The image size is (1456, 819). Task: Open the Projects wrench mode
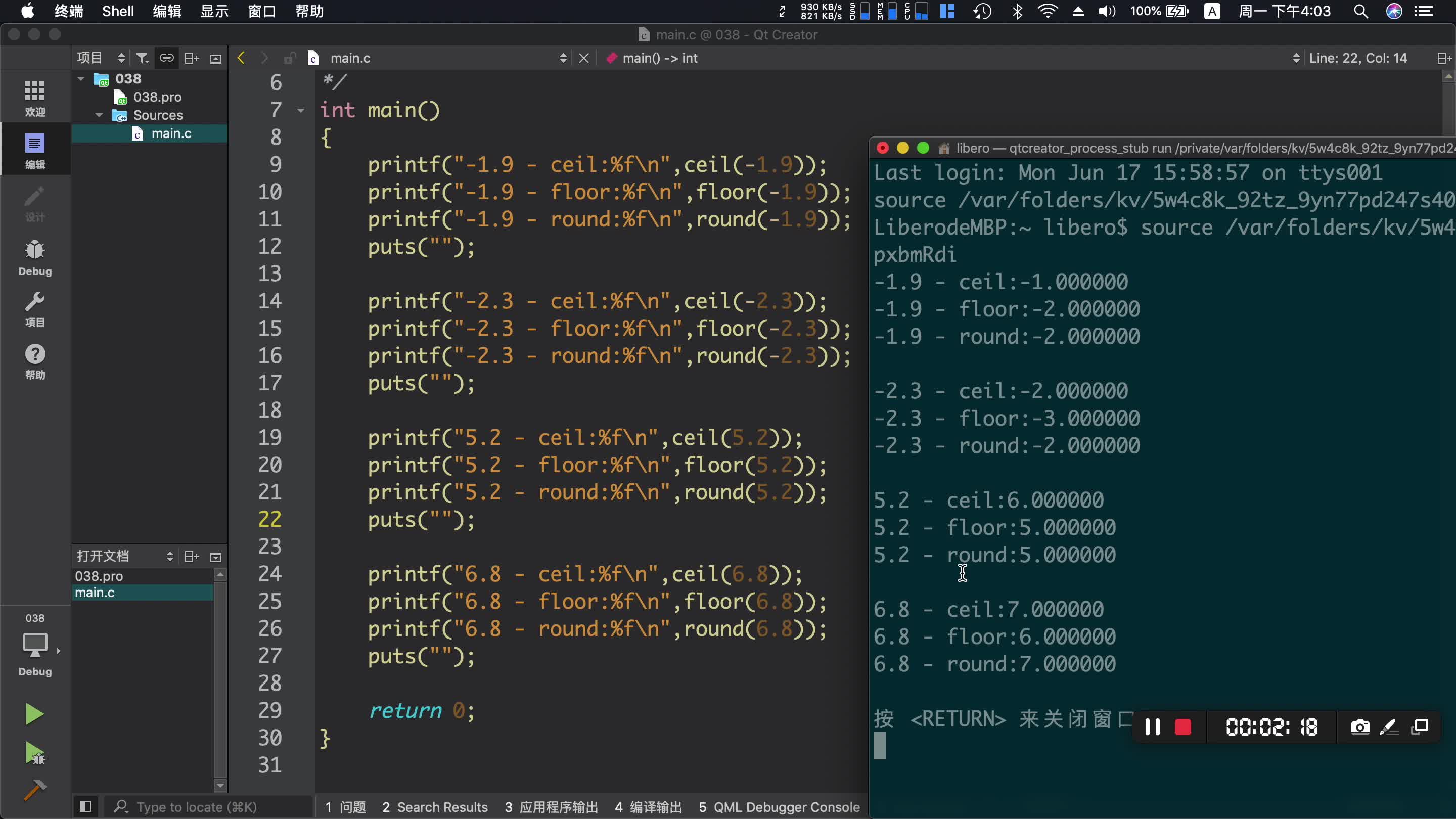[x=35, y=309]
